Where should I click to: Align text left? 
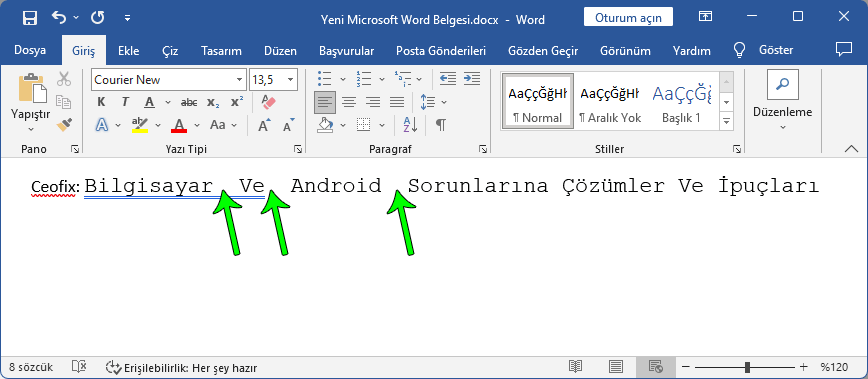[325, 102]
